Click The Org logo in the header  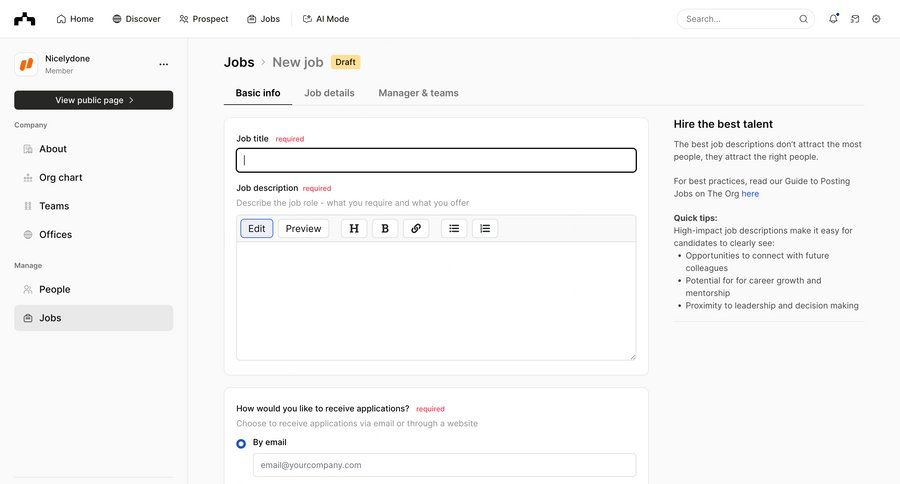click(25, 19)
